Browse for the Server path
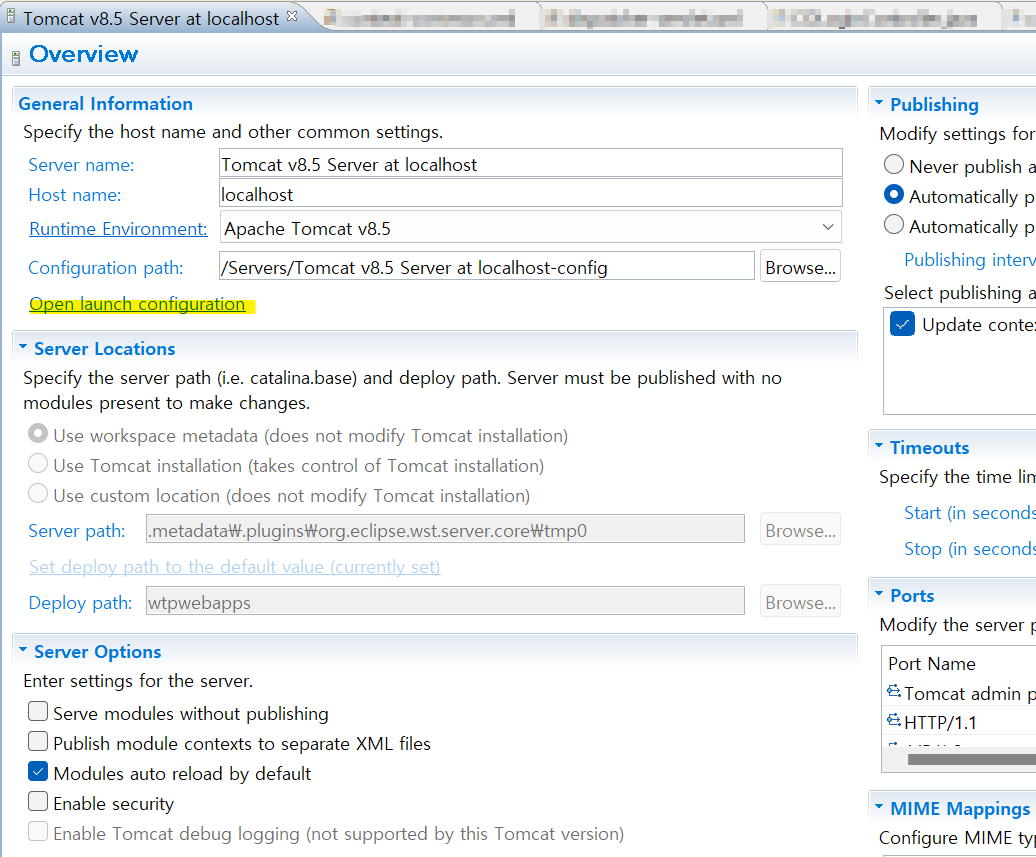Image resolution: width=1036 pixels, height=857 pixels. 800,529
